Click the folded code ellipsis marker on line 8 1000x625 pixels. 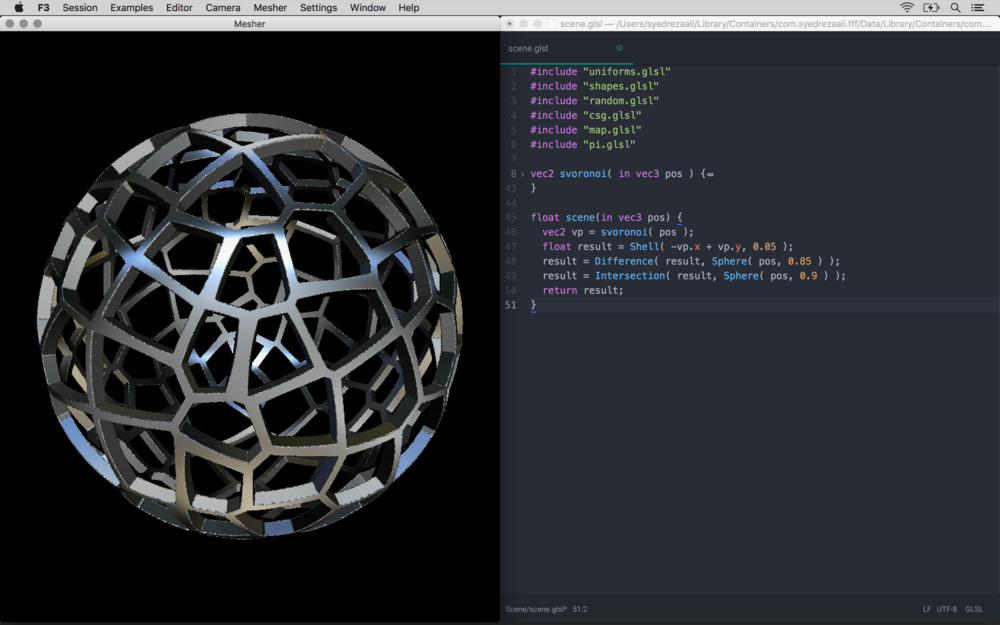[709, 174]
